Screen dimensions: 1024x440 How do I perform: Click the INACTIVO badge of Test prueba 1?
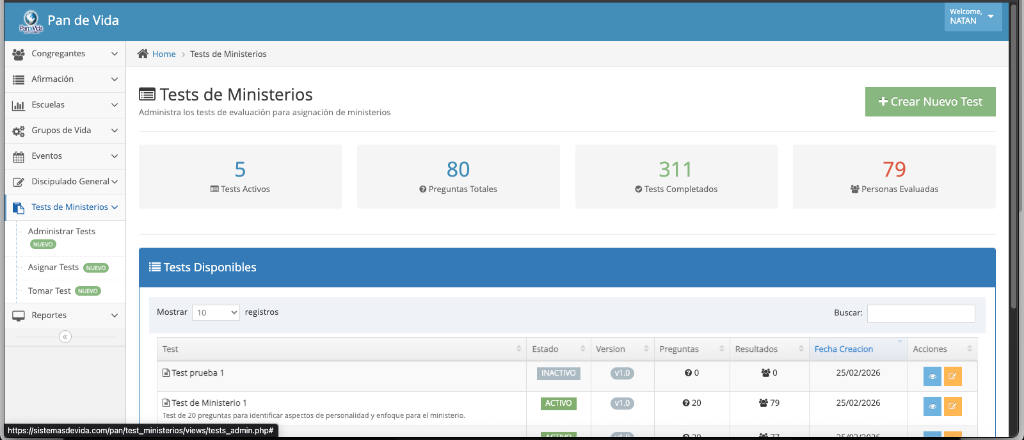(558, 373)
